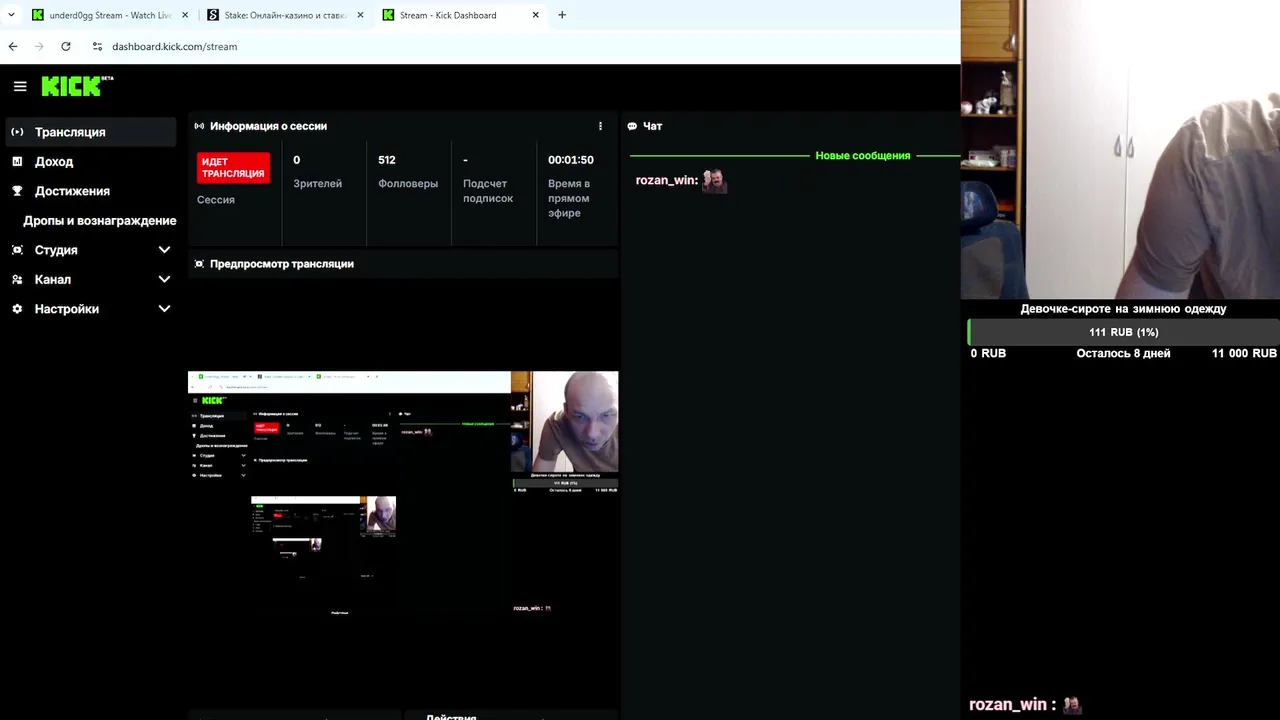
Task: Open site information icon in address bar
Action: coord(97,46)
